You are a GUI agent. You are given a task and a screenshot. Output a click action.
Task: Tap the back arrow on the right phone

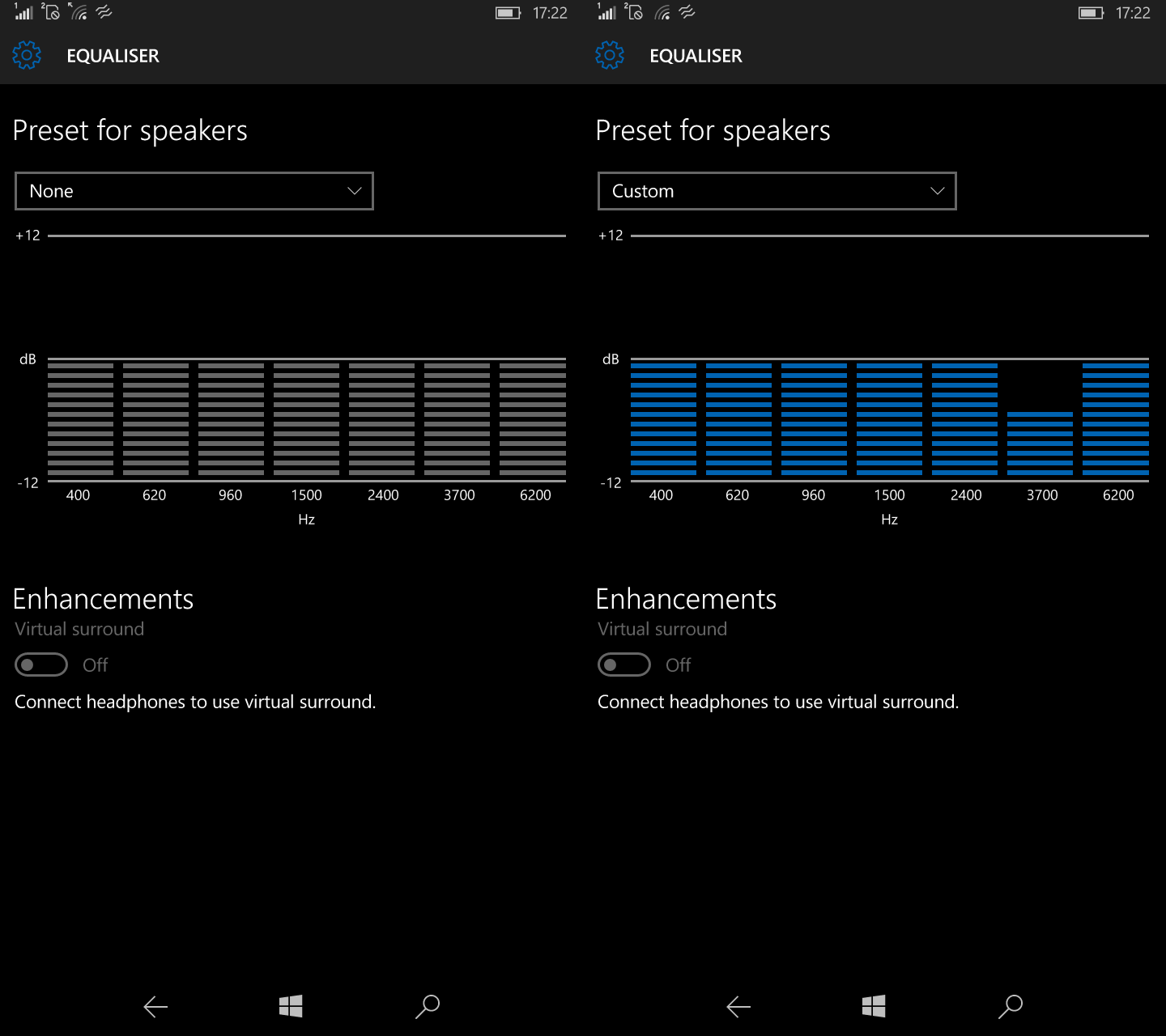click(738, 1006)
